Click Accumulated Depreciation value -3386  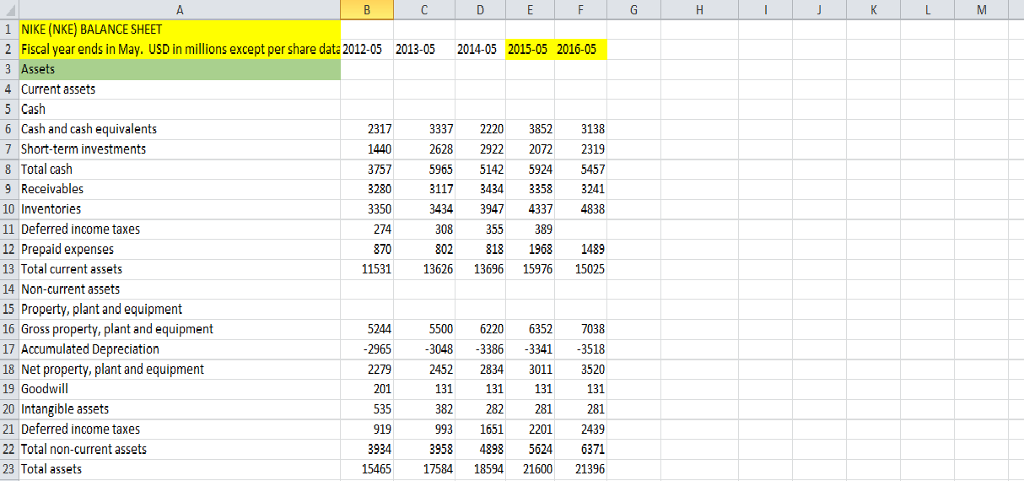tap(480, 349)
